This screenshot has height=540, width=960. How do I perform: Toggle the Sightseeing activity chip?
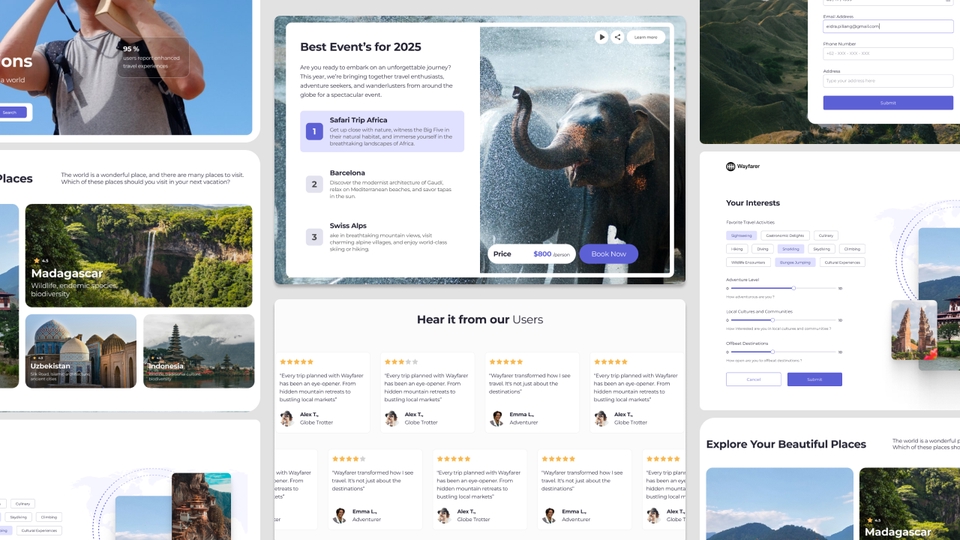pos(741,236)
